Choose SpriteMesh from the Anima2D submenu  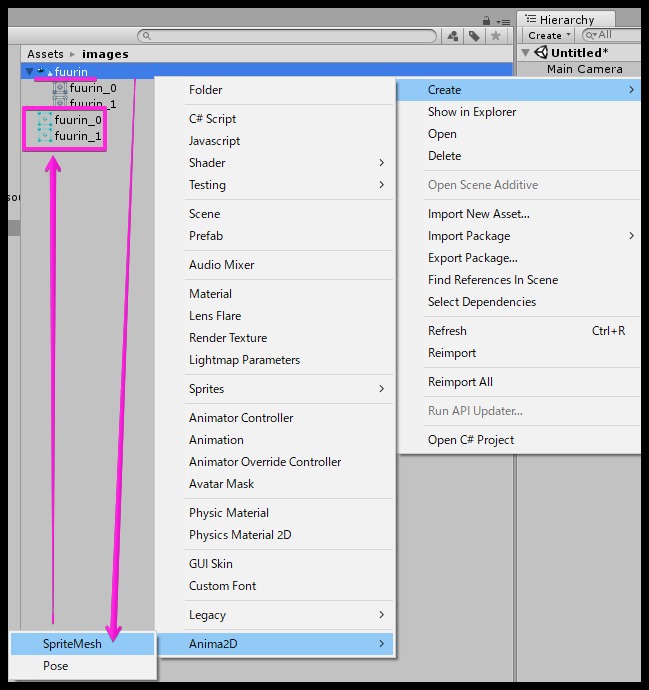(72, 644)
